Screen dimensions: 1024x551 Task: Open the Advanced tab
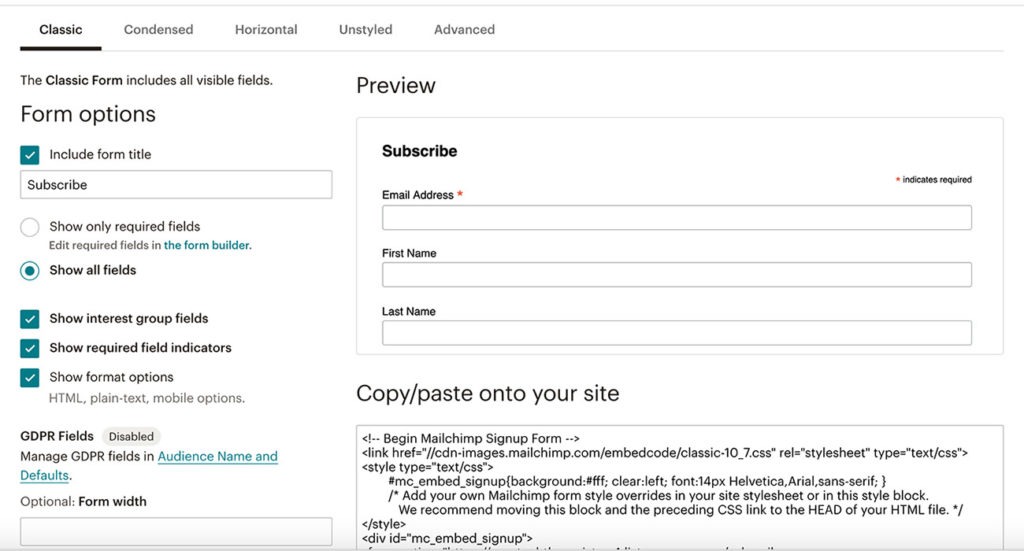(x=464, y=29)
